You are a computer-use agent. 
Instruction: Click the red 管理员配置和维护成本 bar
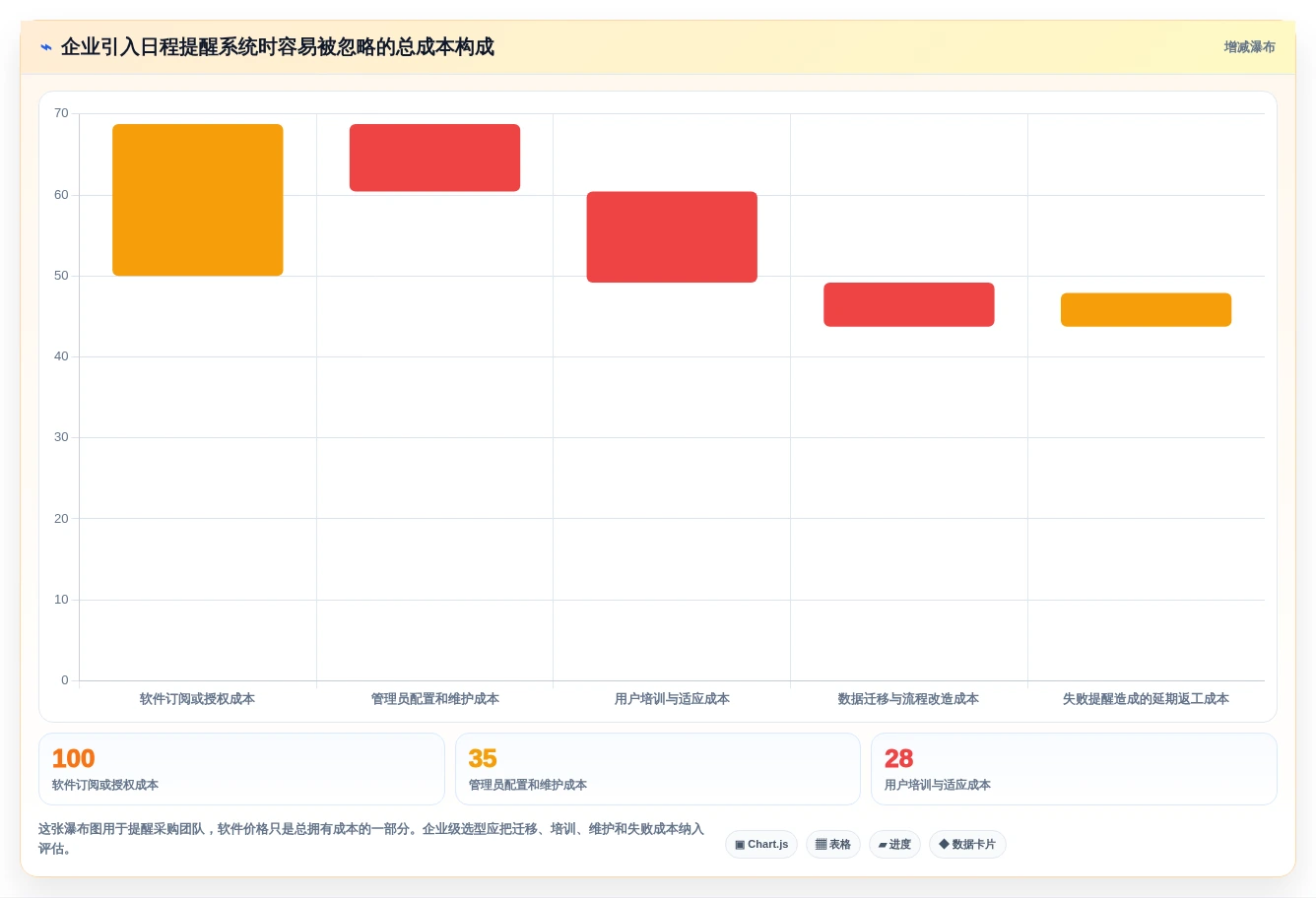pos(434,158)
